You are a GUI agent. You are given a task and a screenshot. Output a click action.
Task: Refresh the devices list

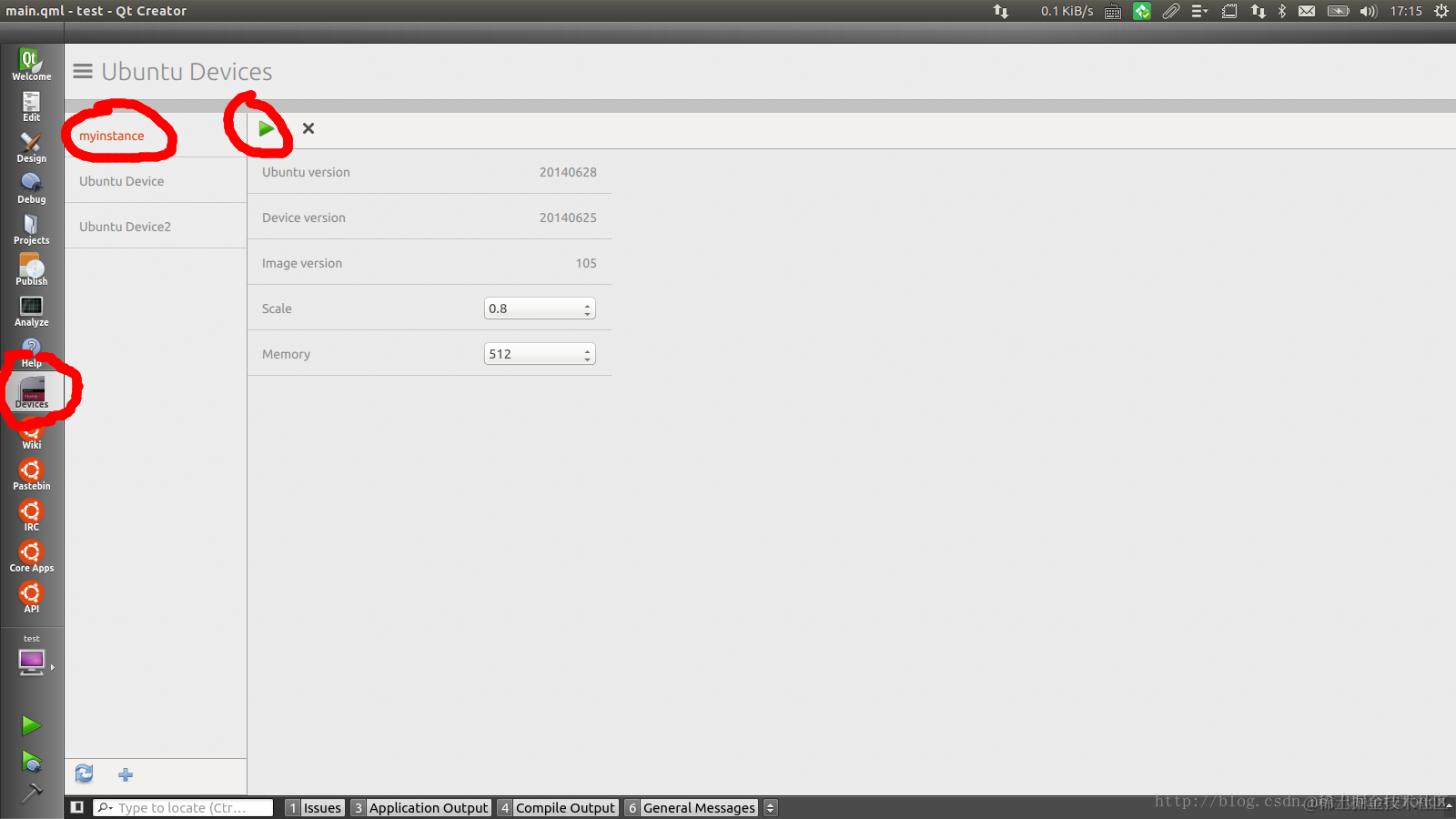coord(84,774)
